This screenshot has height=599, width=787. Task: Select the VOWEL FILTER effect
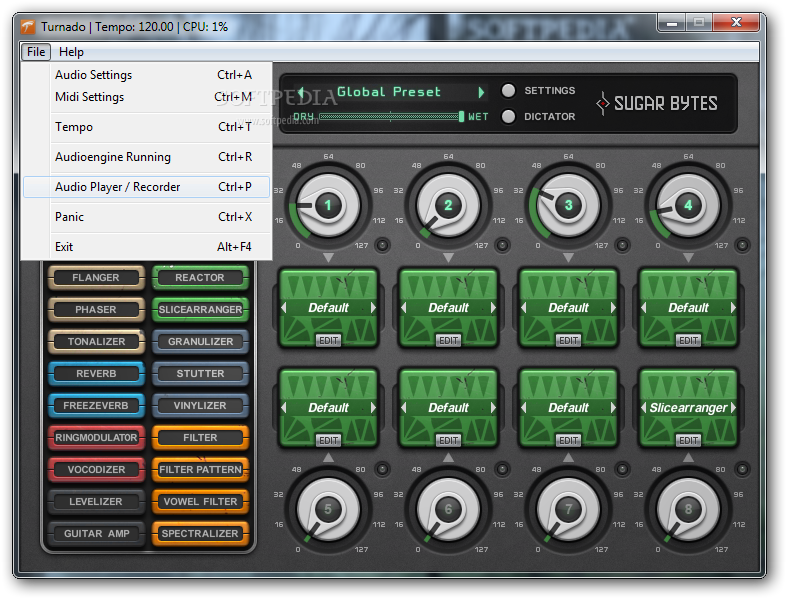pyautogui.click(x=200, y=502)
